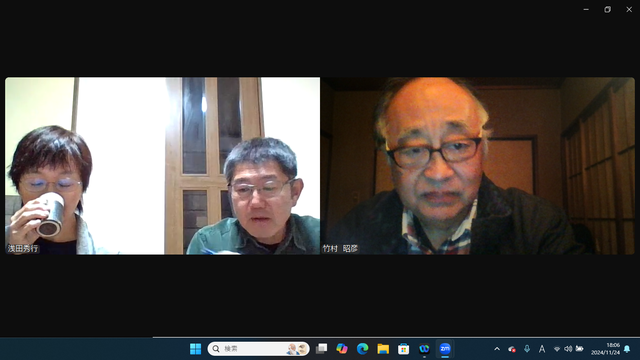Open Microsoft Store from the taskbar
Image resolution: width=640 pixels, height=360 pixels.
[404, 349]
